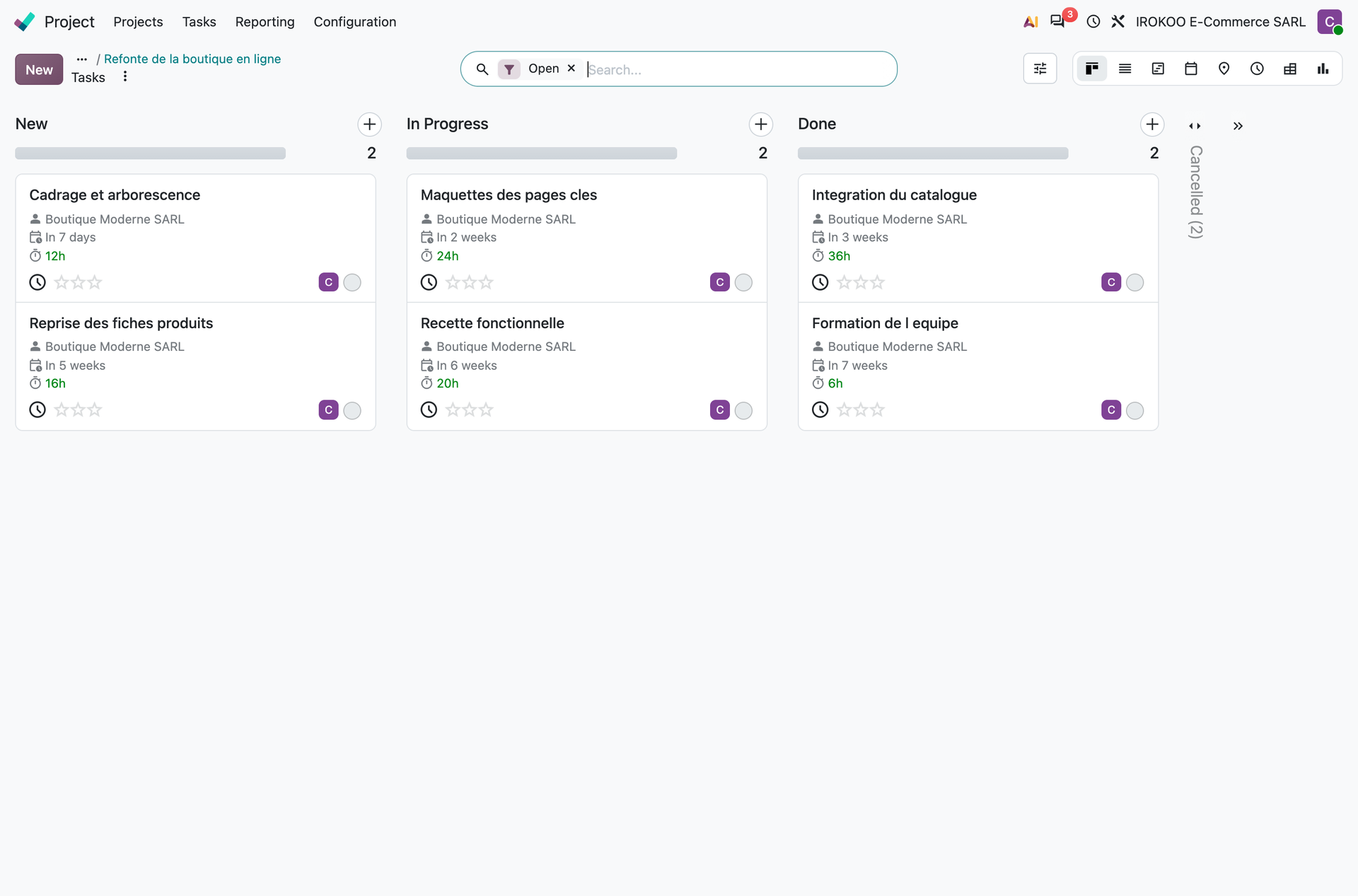
Task: Open the Pivot table view
Action: pos(1290,69)
